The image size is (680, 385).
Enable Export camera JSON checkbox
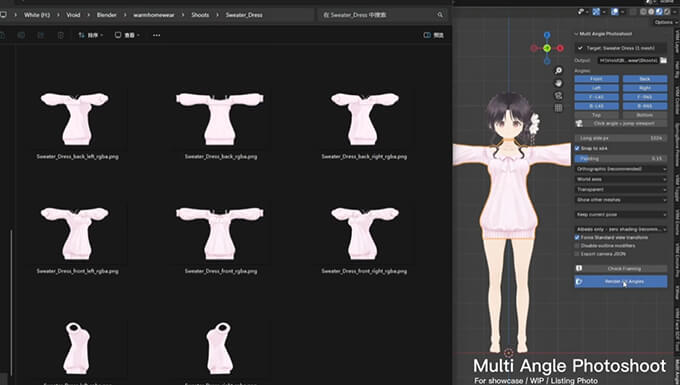[x=577, y=254]
